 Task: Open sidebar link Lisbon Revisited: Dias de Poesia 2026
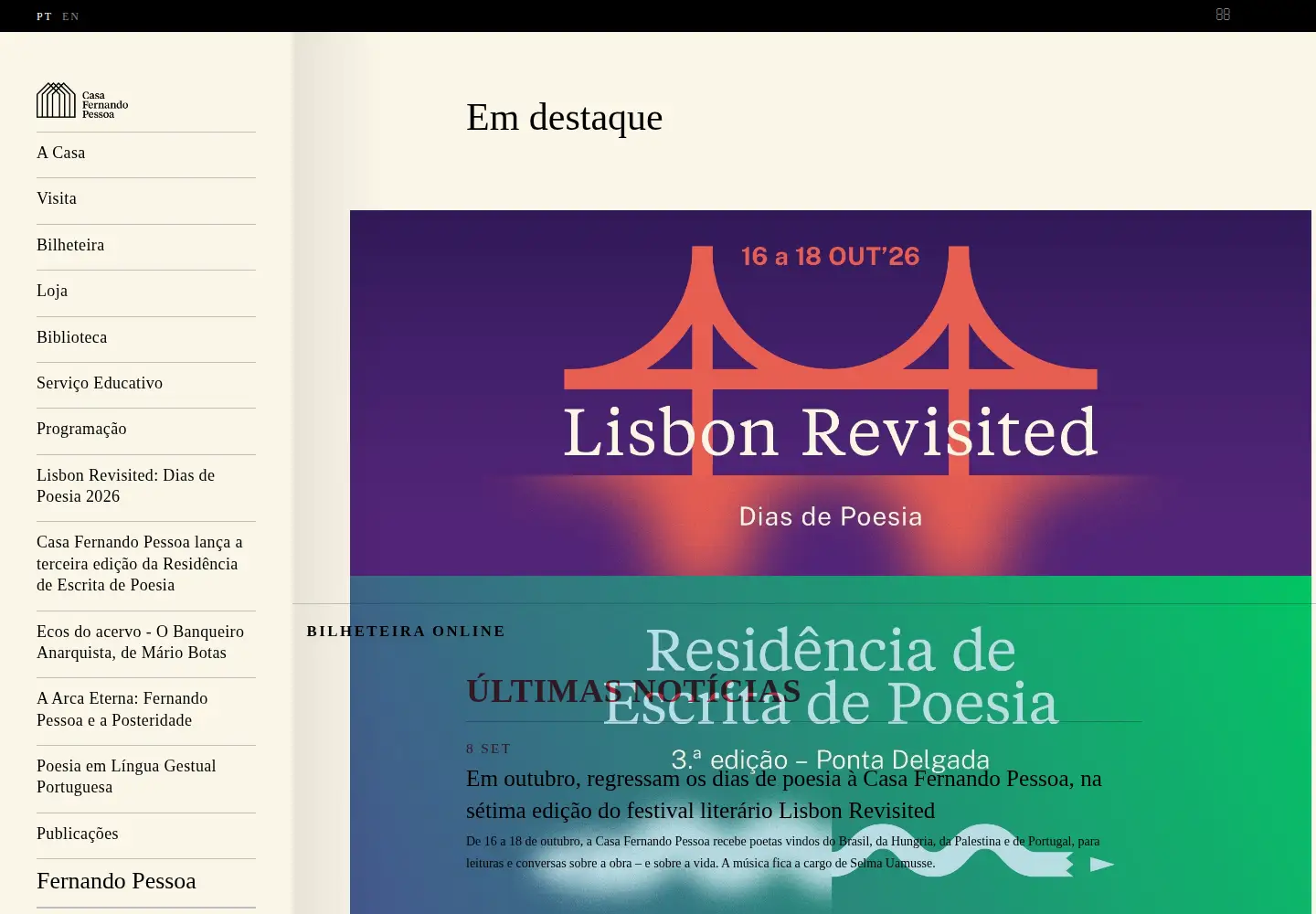[x=126, y=485]
